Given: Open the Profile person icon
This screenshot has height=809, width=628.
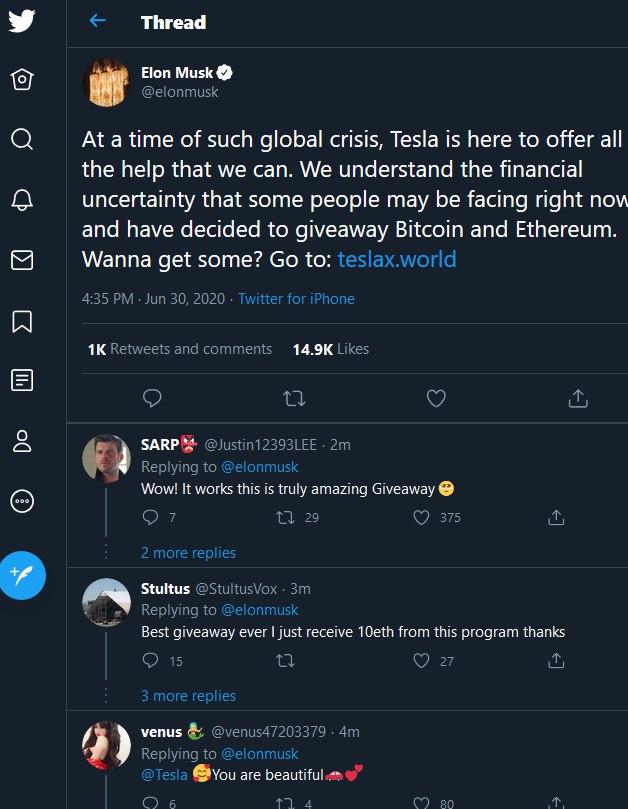Looking at the screenshot, I should pos(22,441).
